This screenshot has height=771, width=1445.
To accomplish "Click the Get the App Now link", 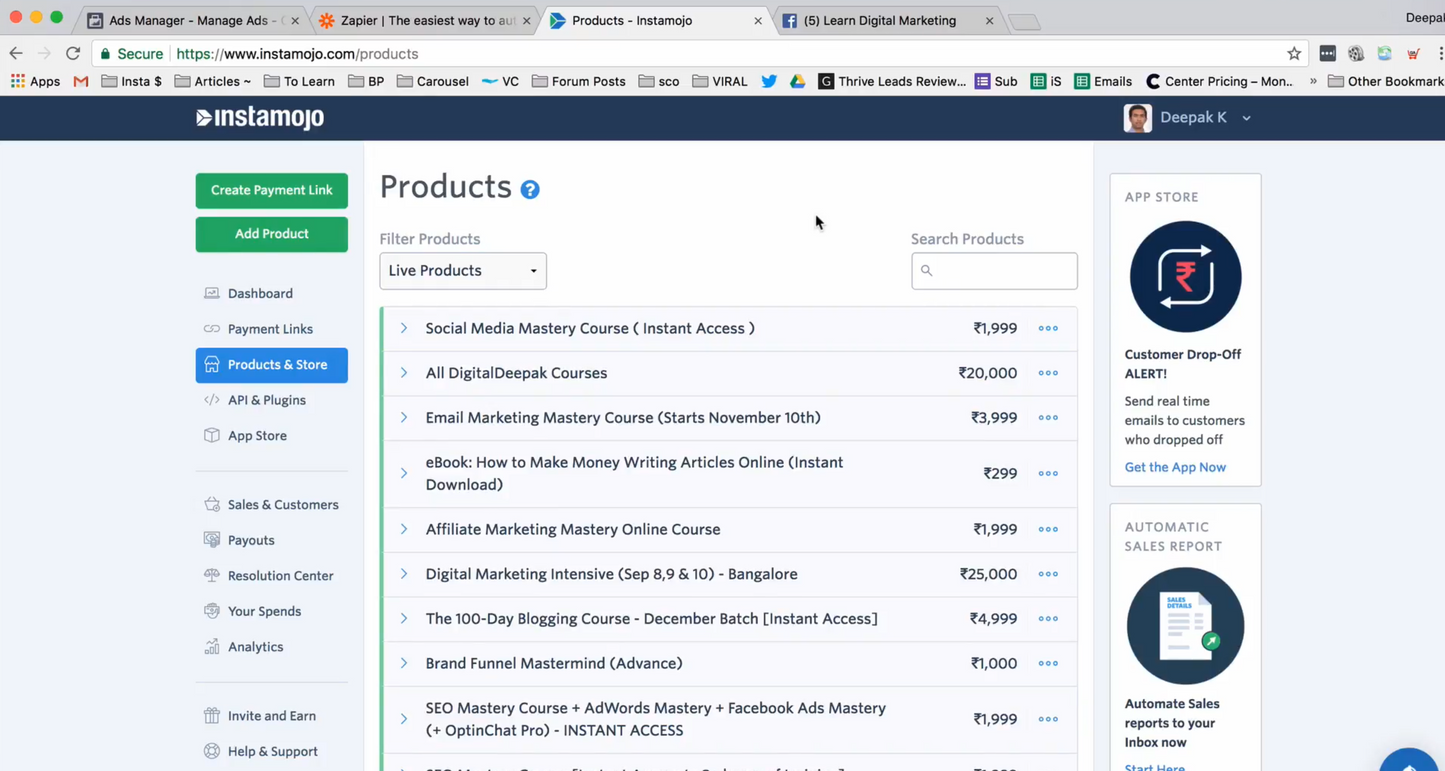I will click(x=1175, y=468).
